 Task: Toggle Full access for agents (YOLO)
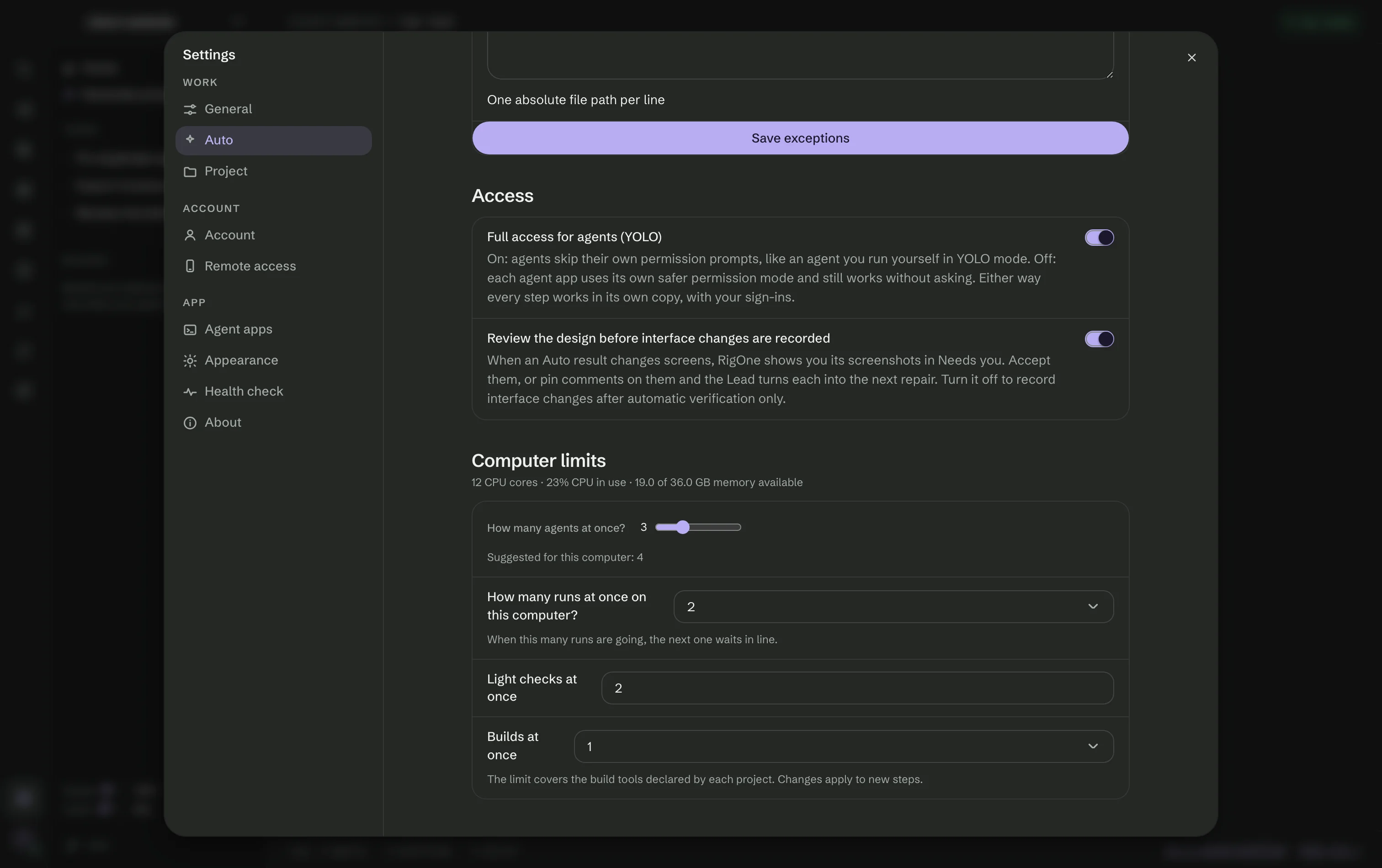(1099, 238)
